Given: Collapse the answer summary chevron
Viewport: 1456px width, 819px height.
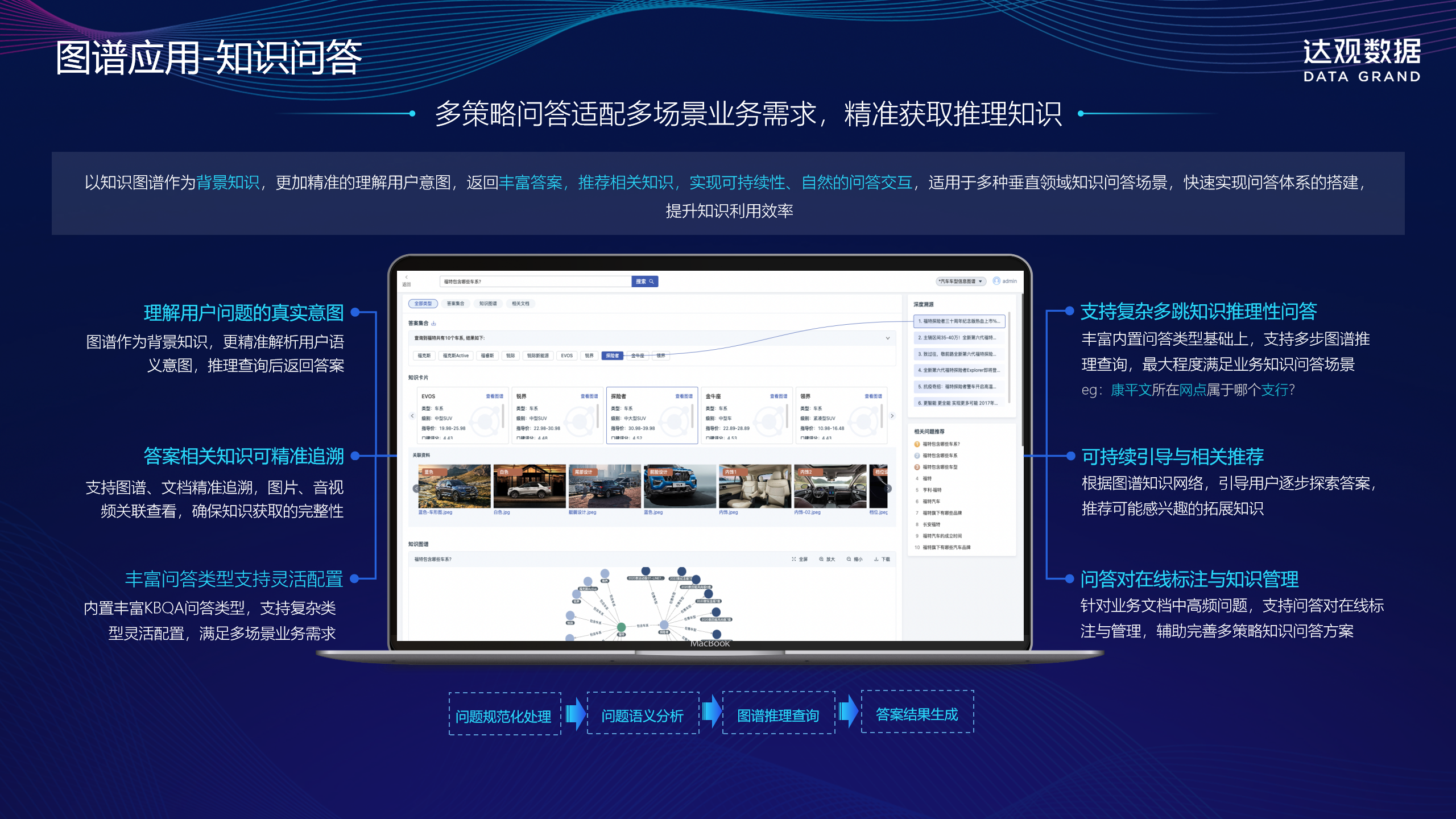Looking at the screenshot, I should click(887, 338).
